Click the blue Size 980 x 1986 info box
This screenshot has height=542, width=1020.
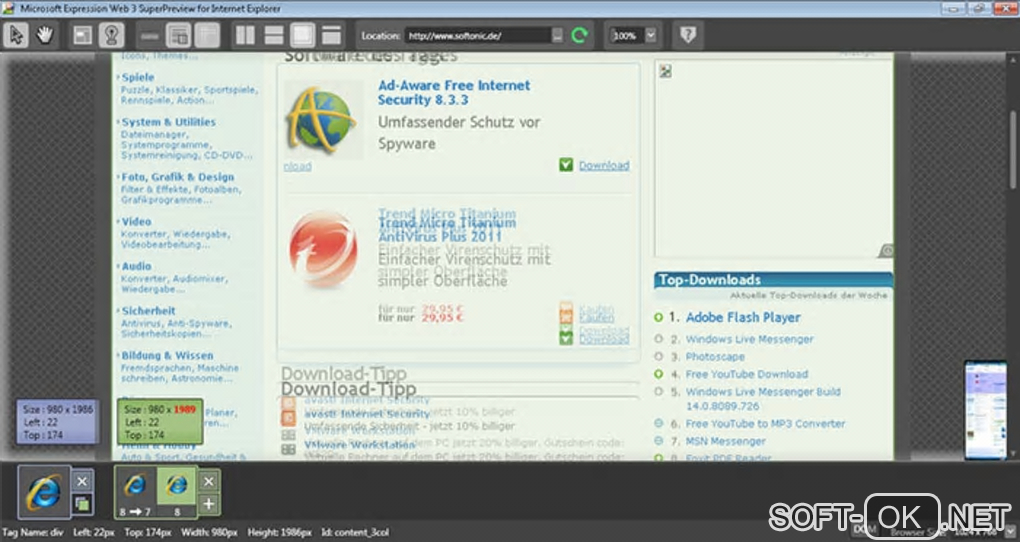(58, 422)
